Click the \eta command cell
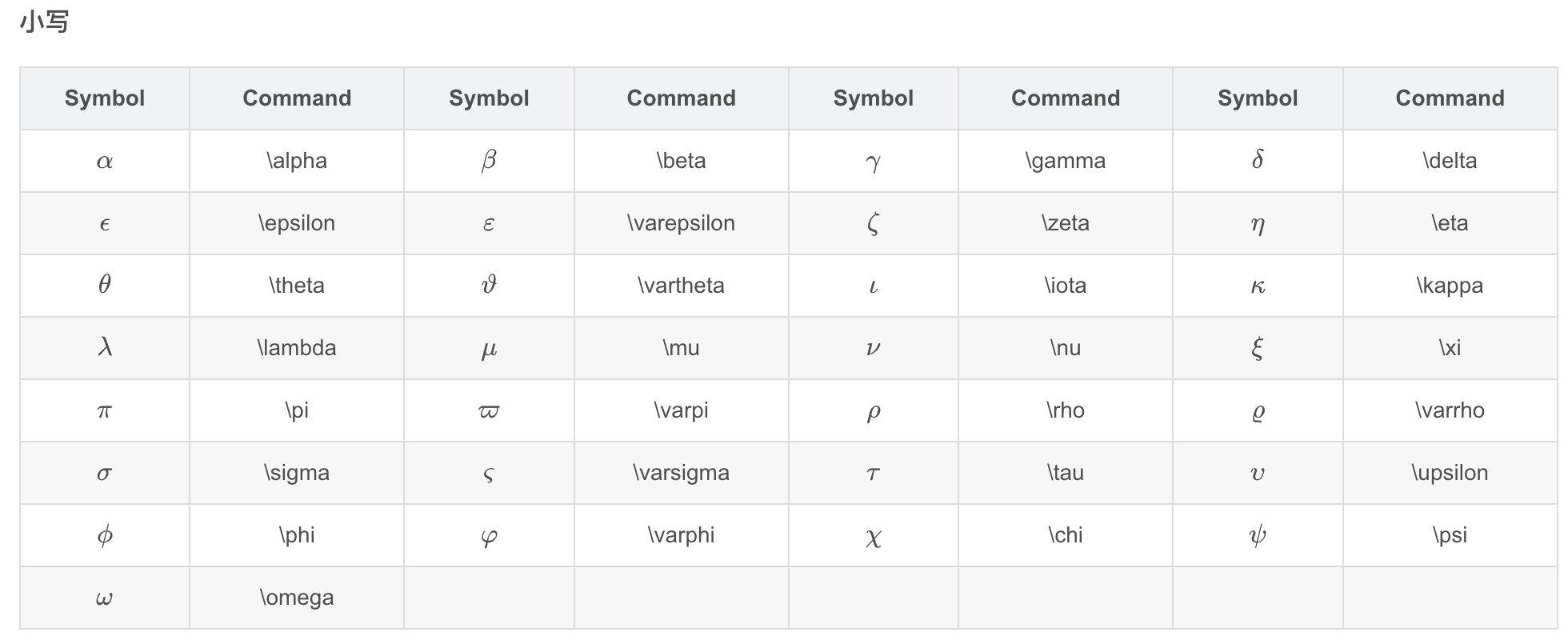1568x640 pixels. (x=1450, y=223)
